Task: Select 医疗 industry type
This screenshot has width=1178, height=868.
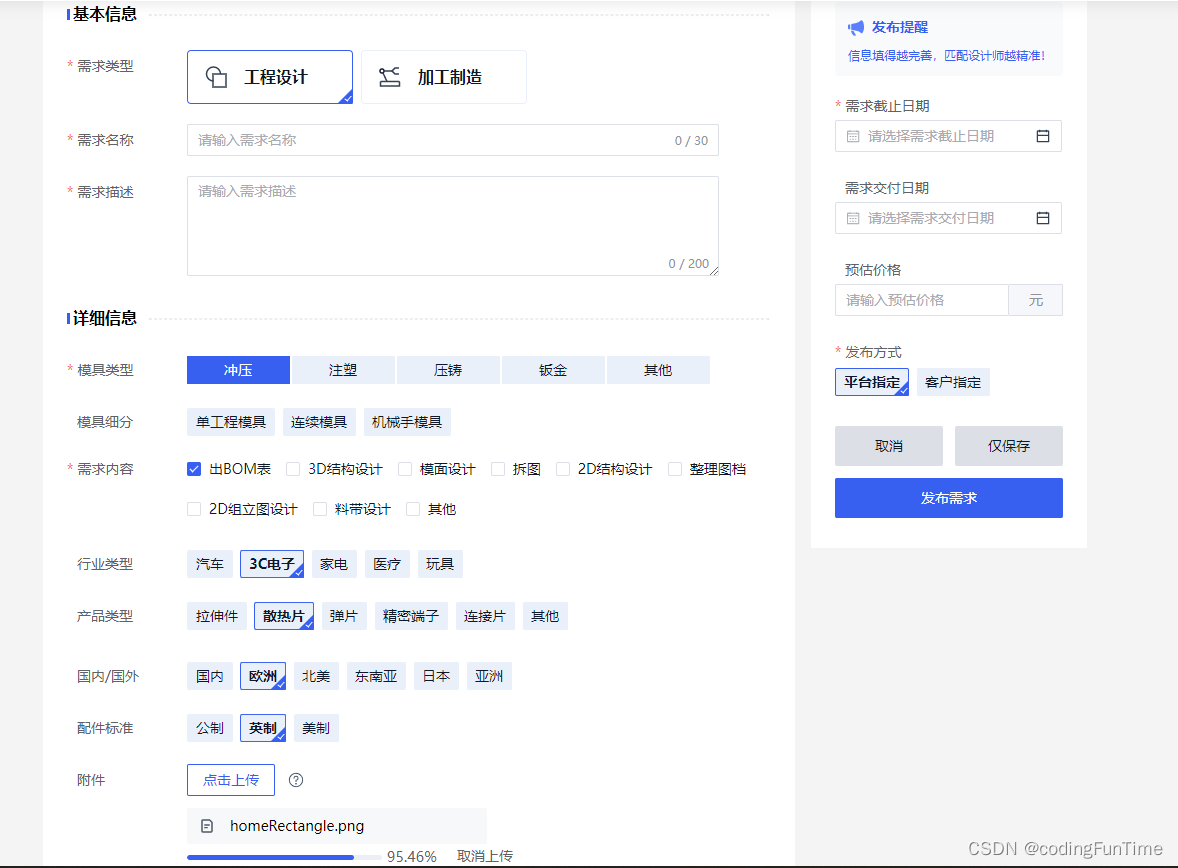Action: (387, 564)
